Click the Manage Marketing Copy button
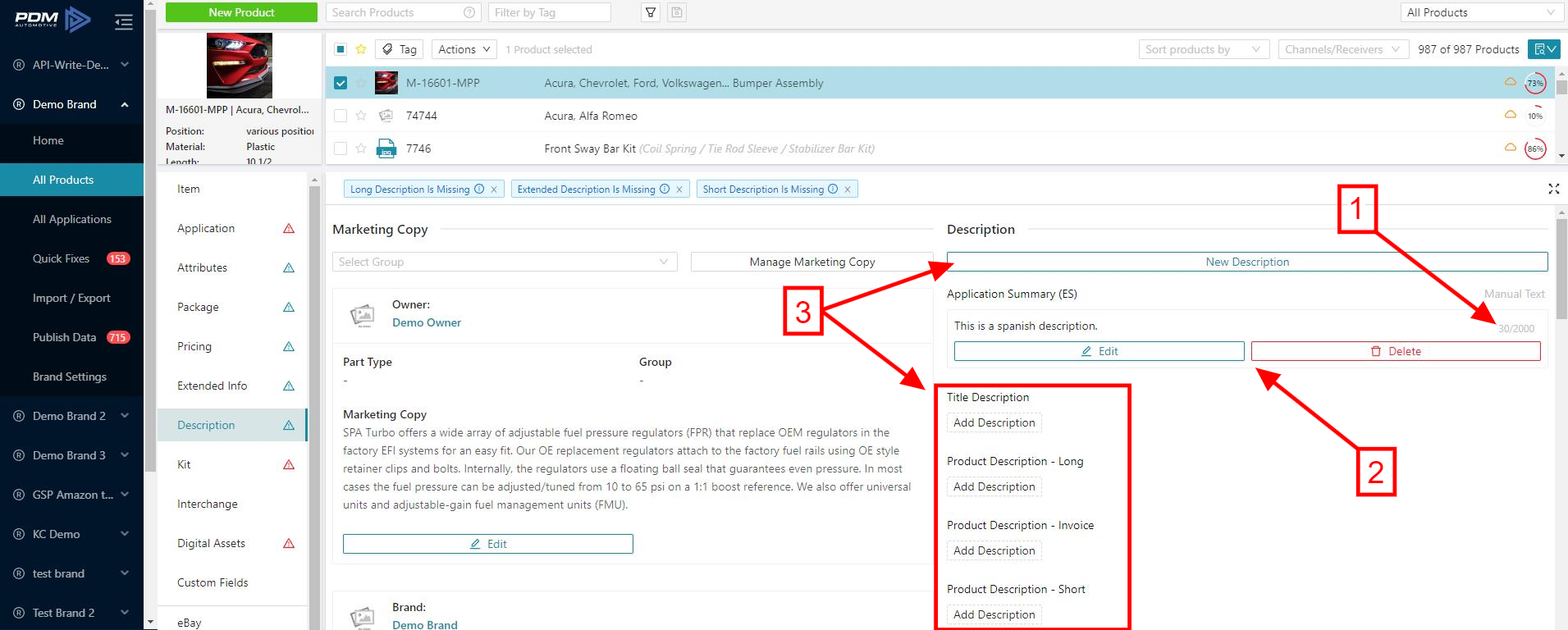 (x=812, y=262)
